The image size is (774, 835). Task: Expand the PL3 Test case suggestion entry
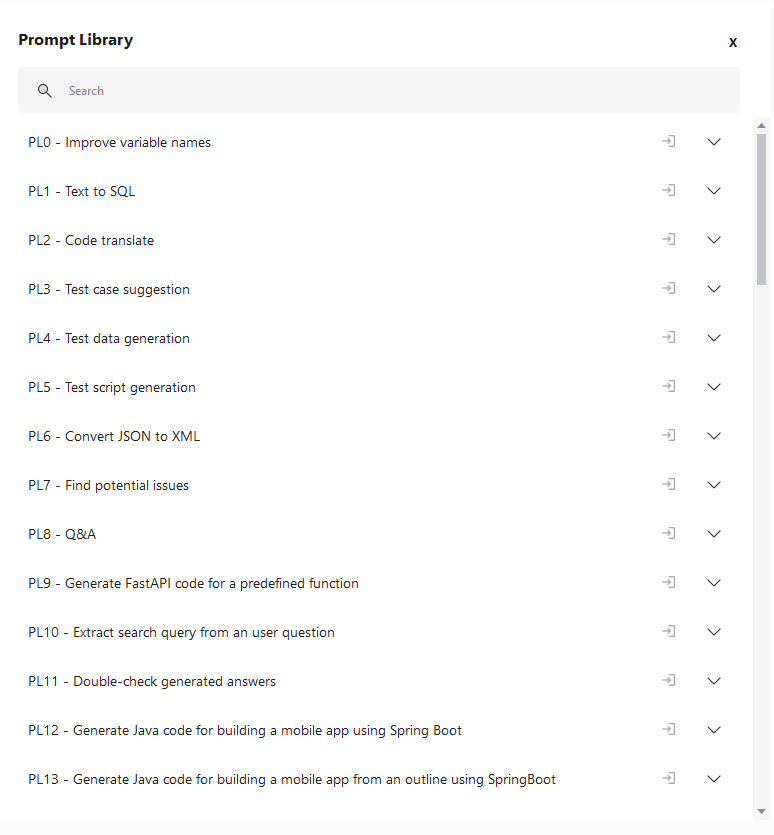(714, 289)
